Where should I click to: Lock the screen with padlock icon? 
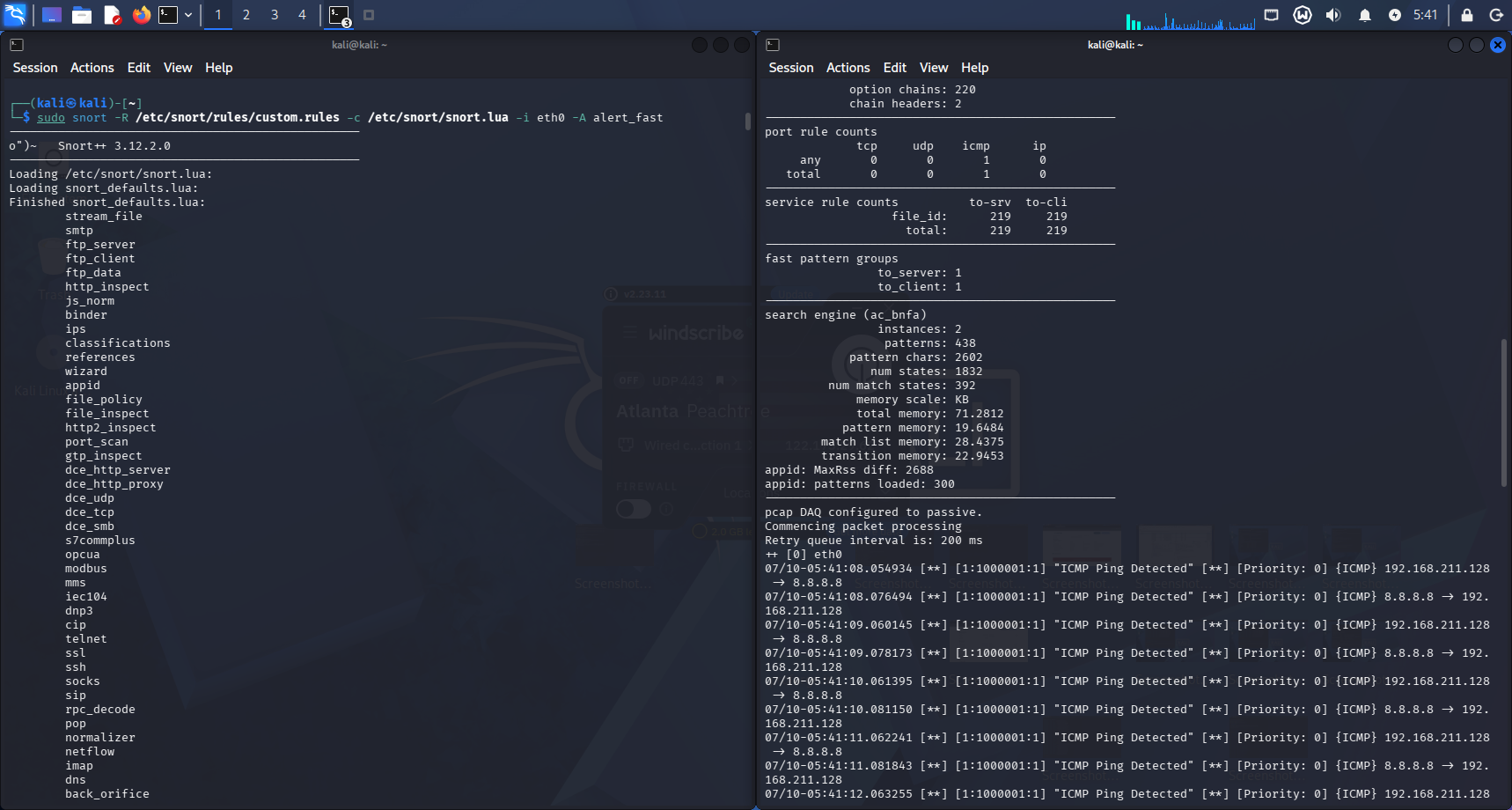click(1467, 15)
